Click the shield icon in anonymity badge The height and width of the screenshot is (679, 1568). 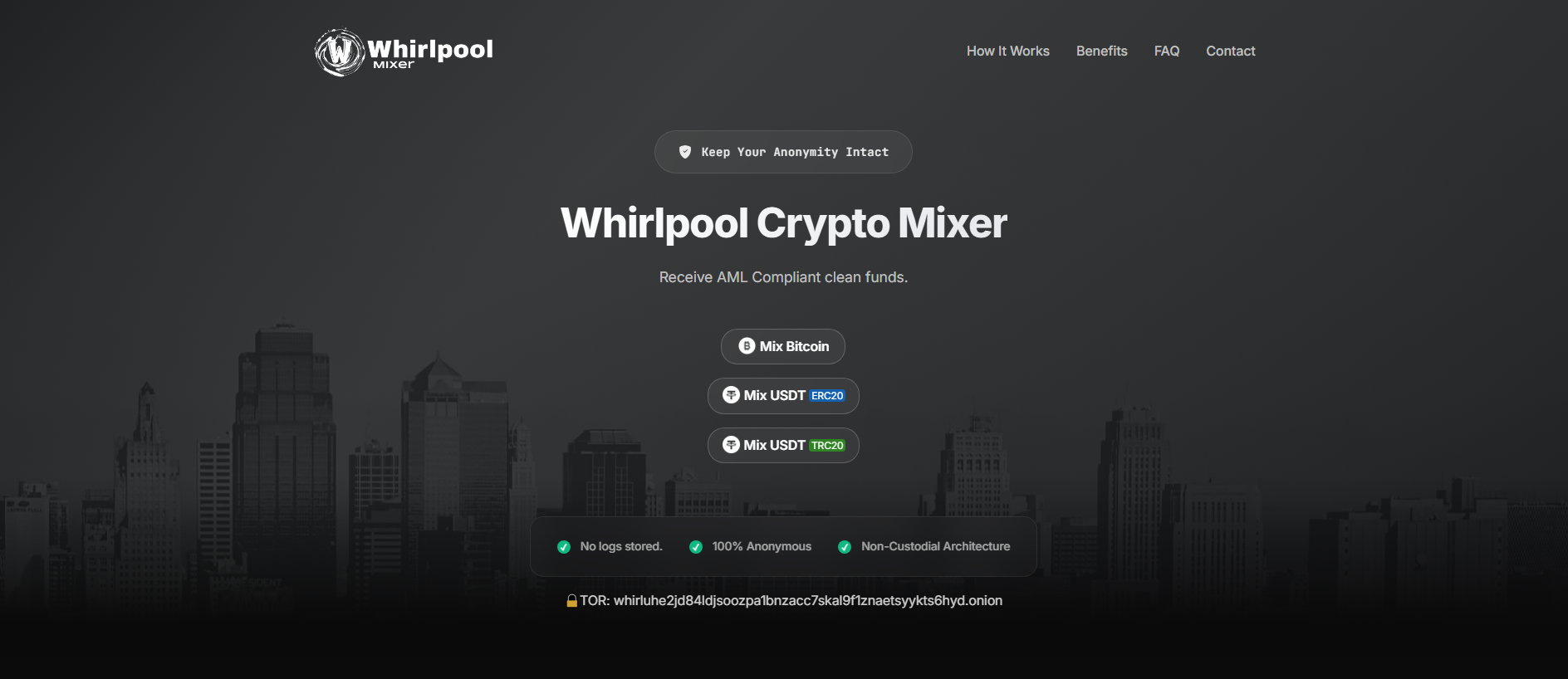685,152
